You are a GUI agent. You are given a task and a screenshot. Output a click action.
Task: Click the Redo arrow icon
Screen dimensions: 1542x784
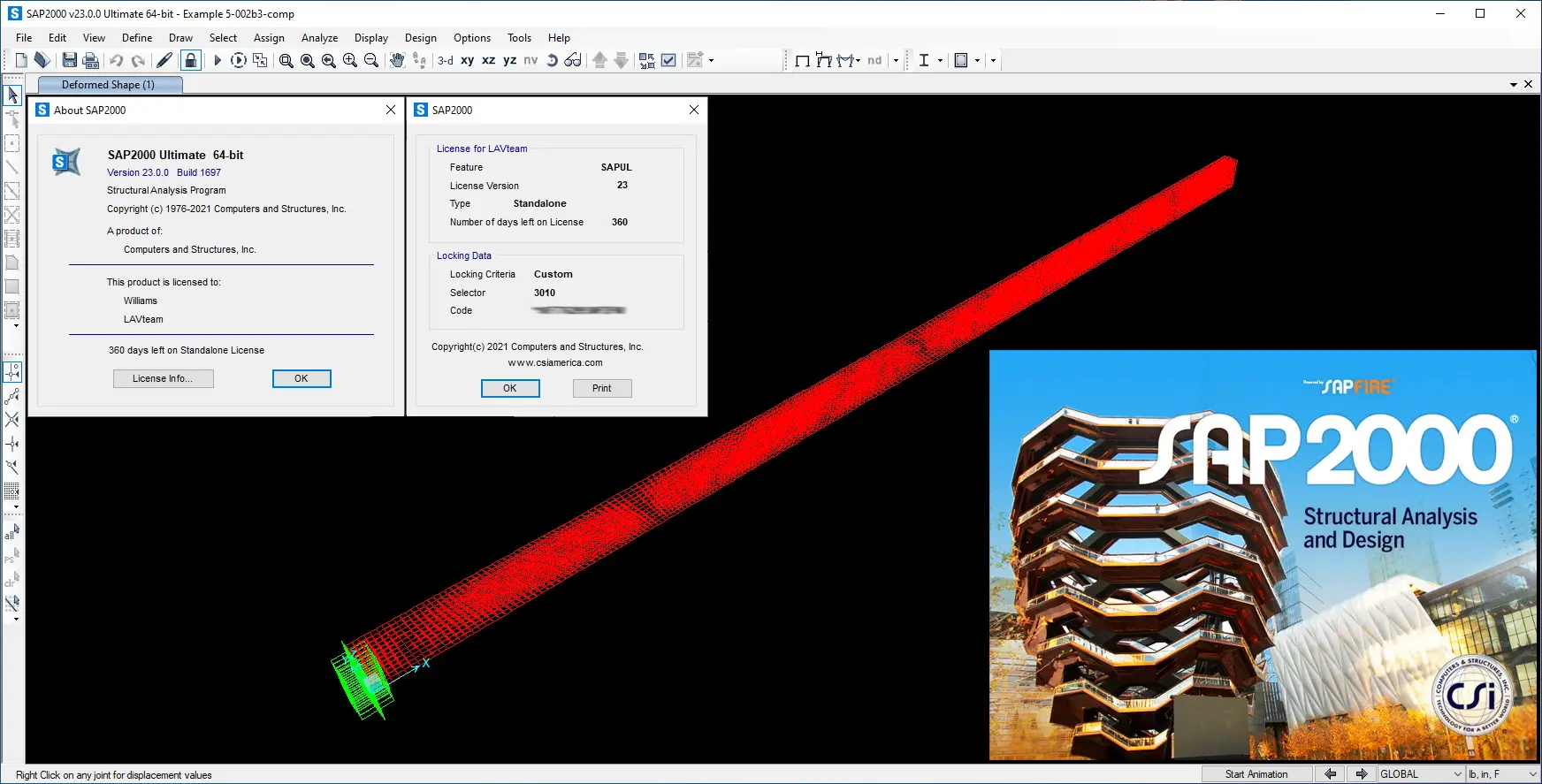click(138, 60)
